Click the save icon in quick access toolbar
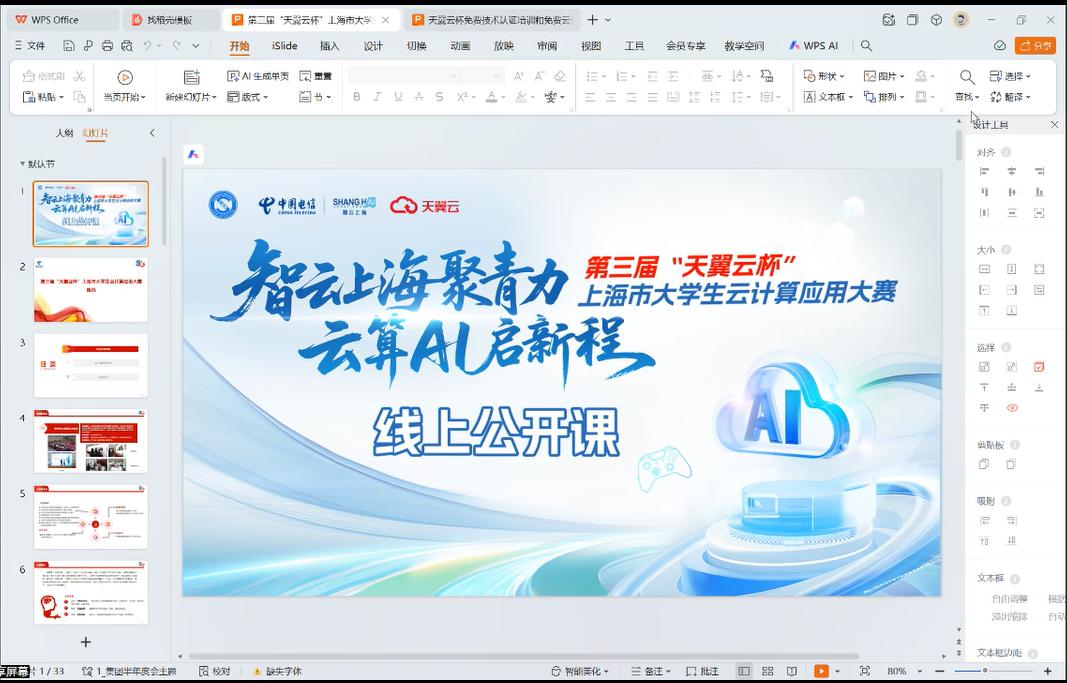1067x683 pixels. 69,46
